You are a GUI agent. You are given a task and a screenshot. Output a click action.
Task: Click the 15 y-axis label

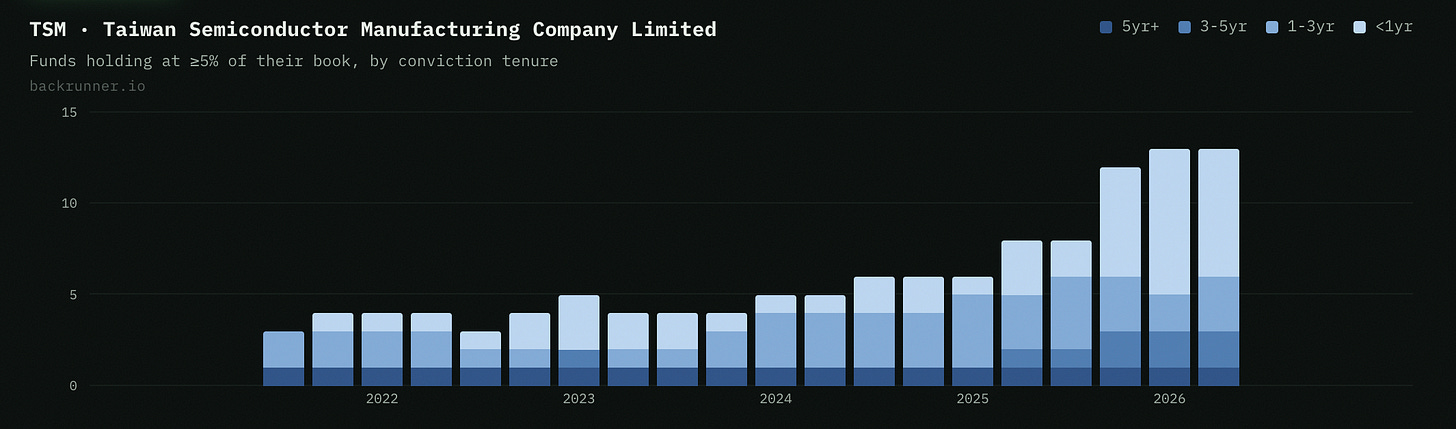pos(69,112)
